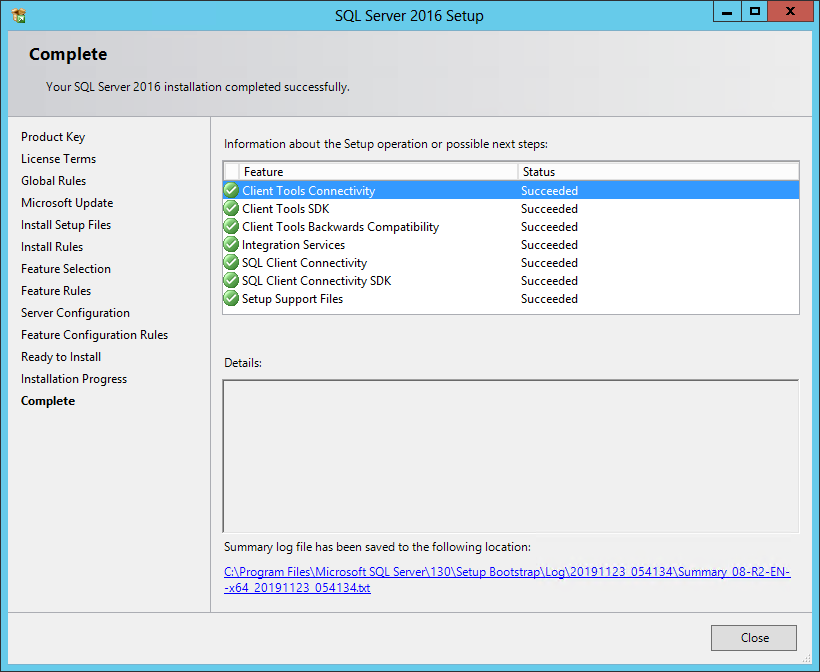
Task: Maximize the SQL Server 2016 Setup window
Action: point(755,11)
